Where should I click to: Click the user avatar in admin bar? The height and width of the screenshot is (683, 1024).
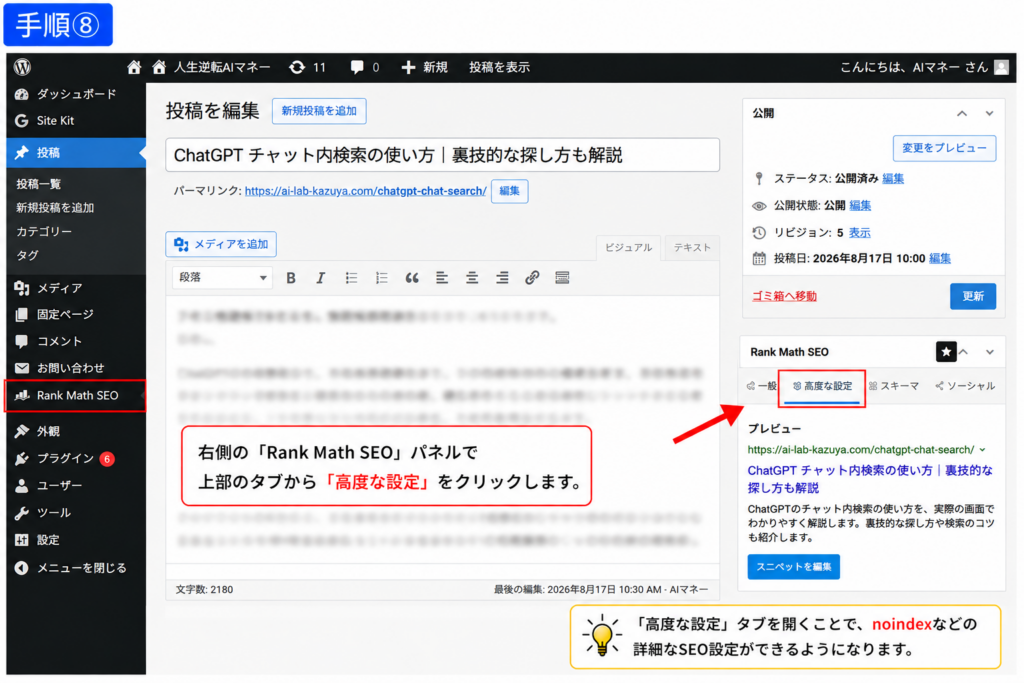point(1001,67)
